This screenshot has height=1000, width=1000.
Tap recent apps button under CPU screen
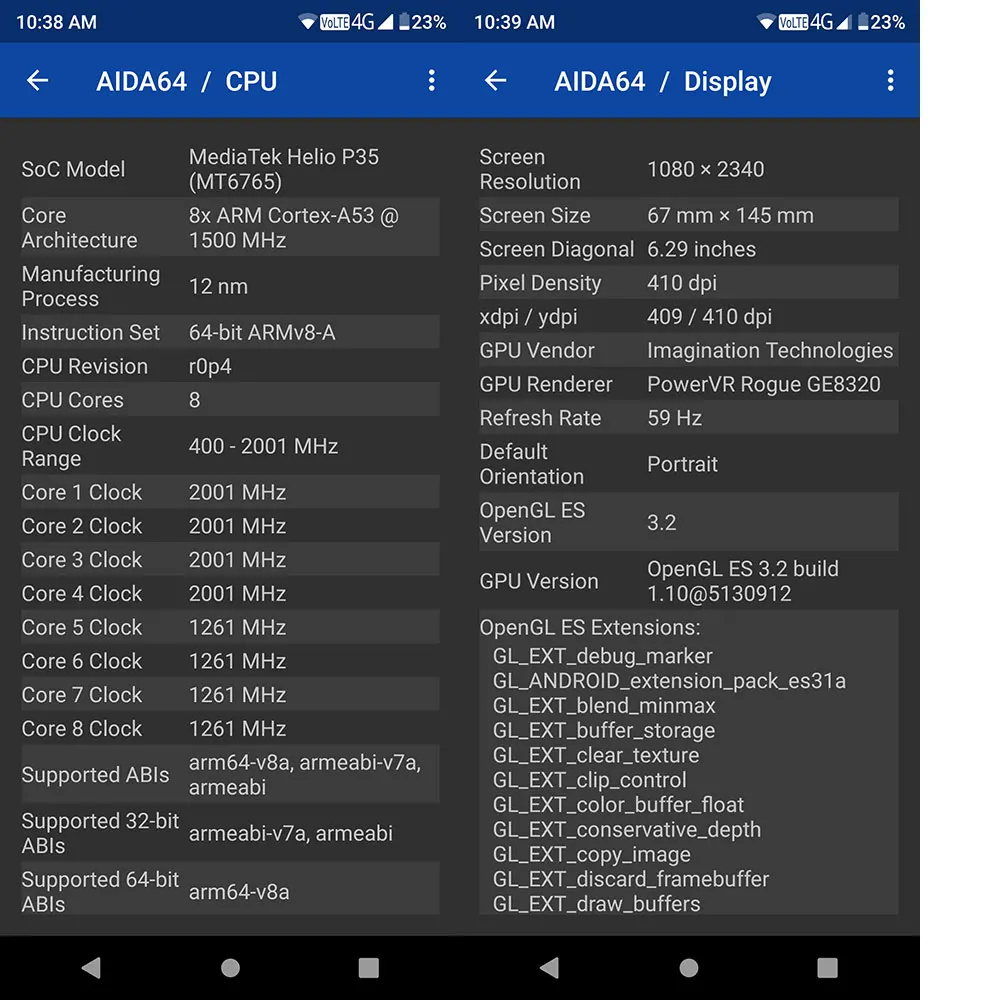[x=369, y=967]
